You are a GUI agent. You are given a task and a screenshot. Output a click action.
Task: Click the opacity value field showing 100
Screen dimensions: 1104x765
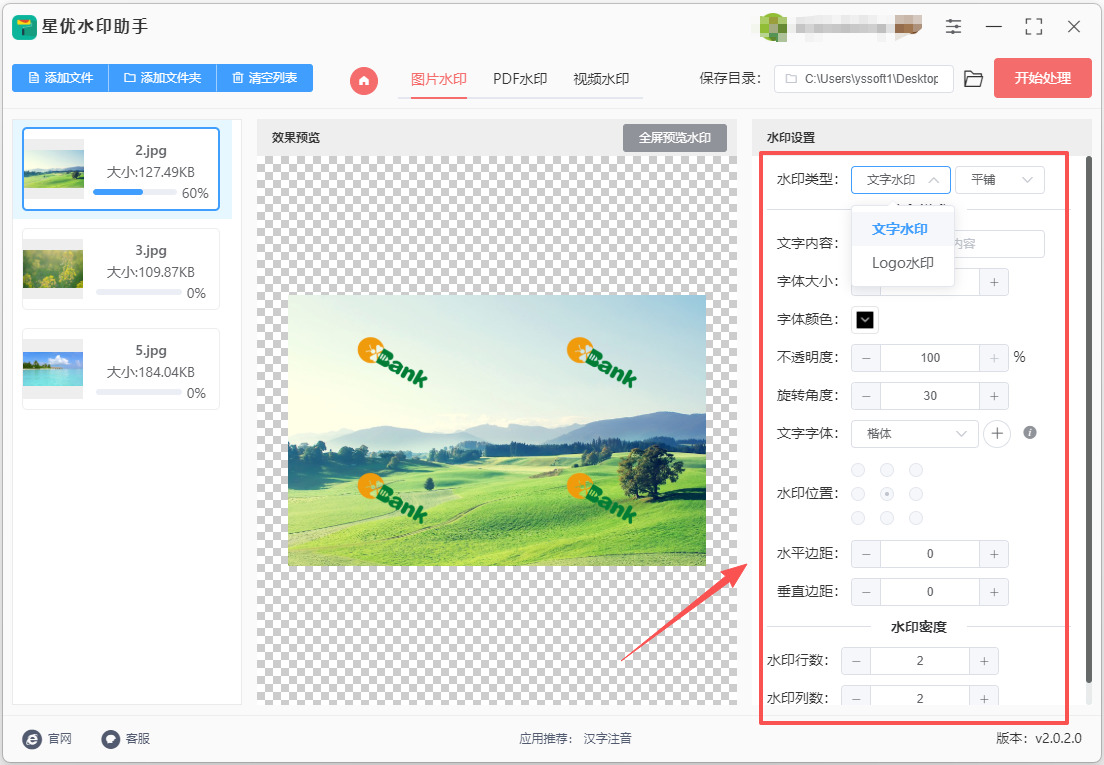coord(930,358)
